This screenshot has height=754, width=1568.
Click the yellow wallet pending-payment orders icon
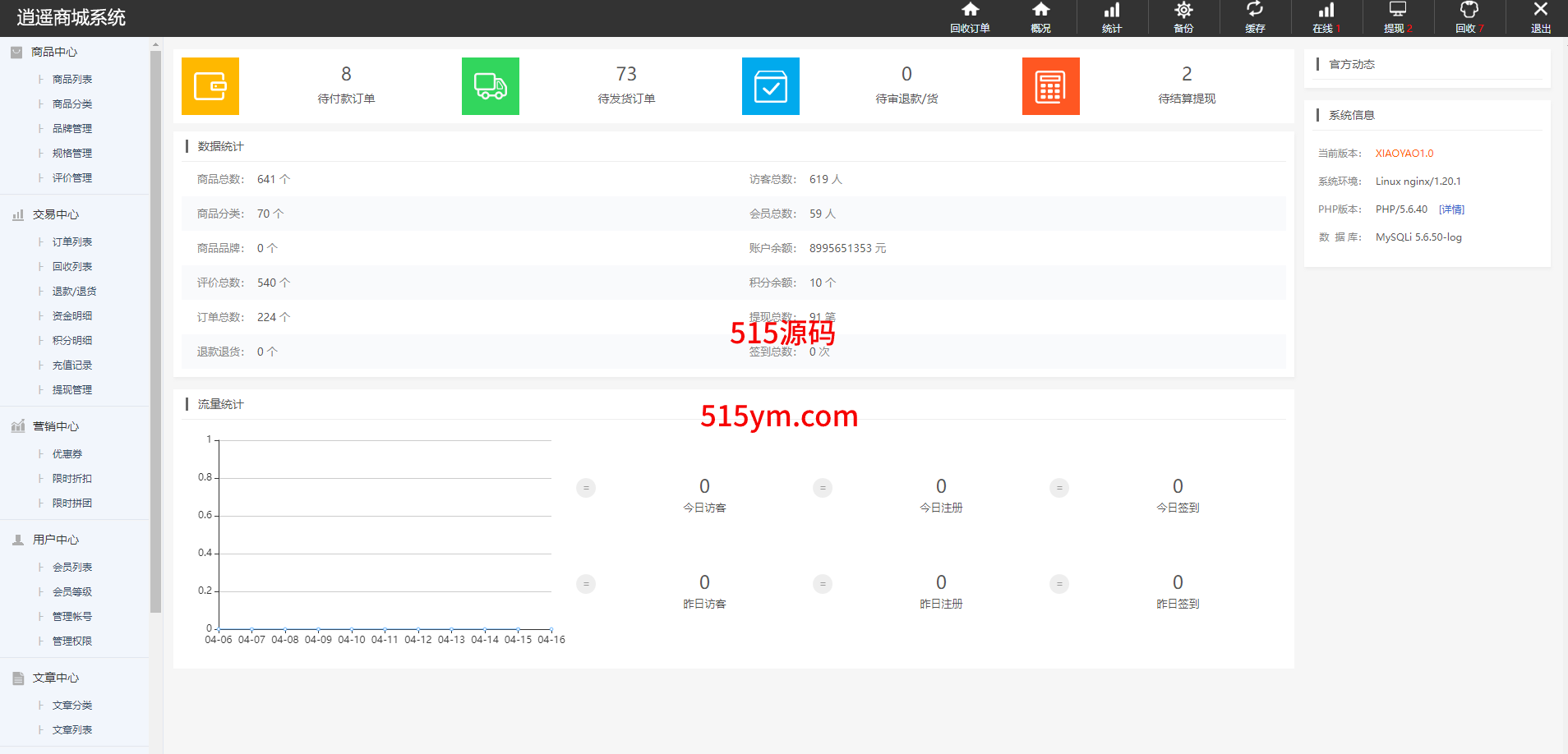pyautogui.click(x=210, y=86)
